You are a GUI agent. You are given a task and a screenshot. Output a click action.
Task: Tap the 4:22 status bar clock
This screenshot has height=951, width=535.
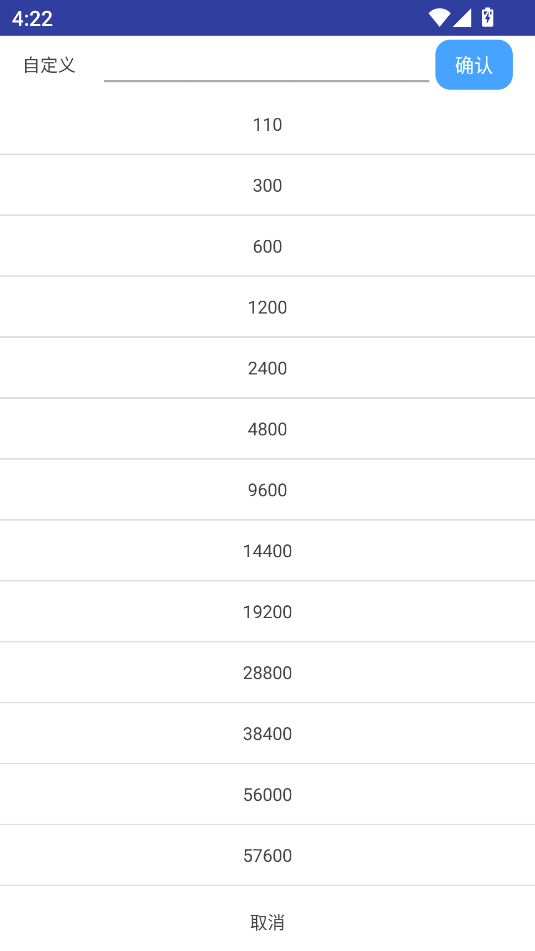32,18
